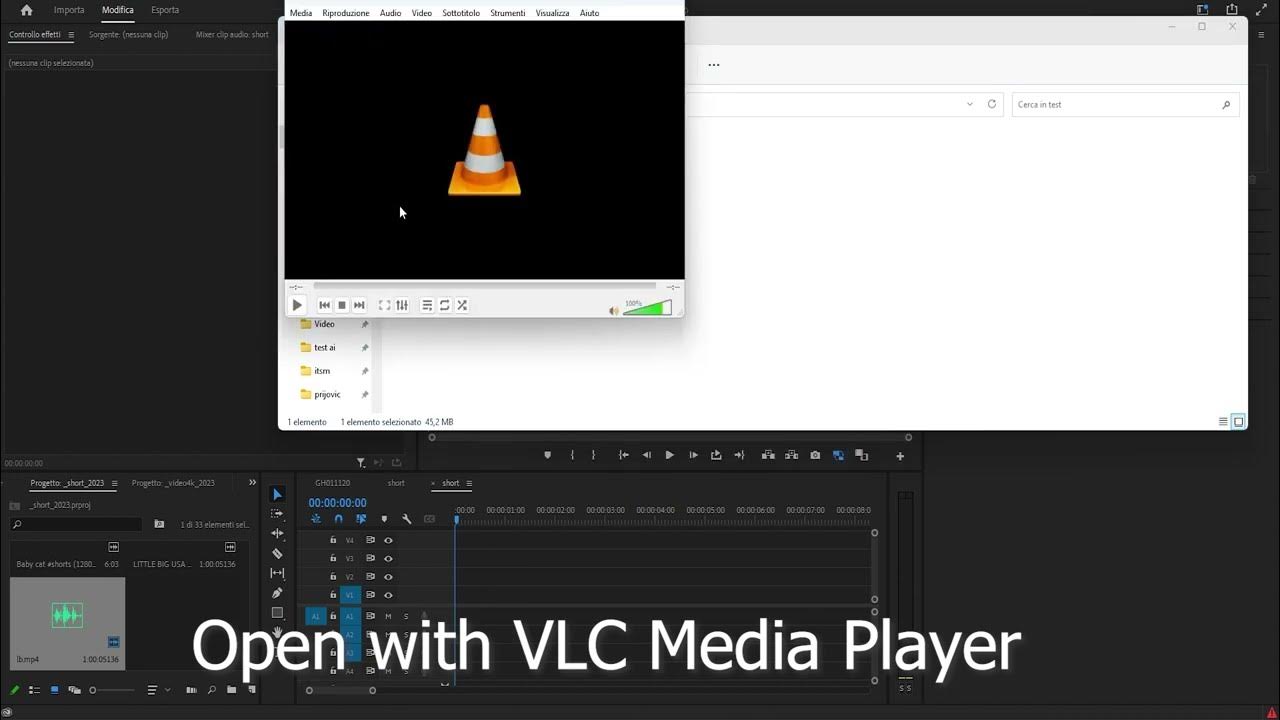Screen dimensions: 1280x720
Task: Open project sort icons dropdown
Action: [157, 690]
